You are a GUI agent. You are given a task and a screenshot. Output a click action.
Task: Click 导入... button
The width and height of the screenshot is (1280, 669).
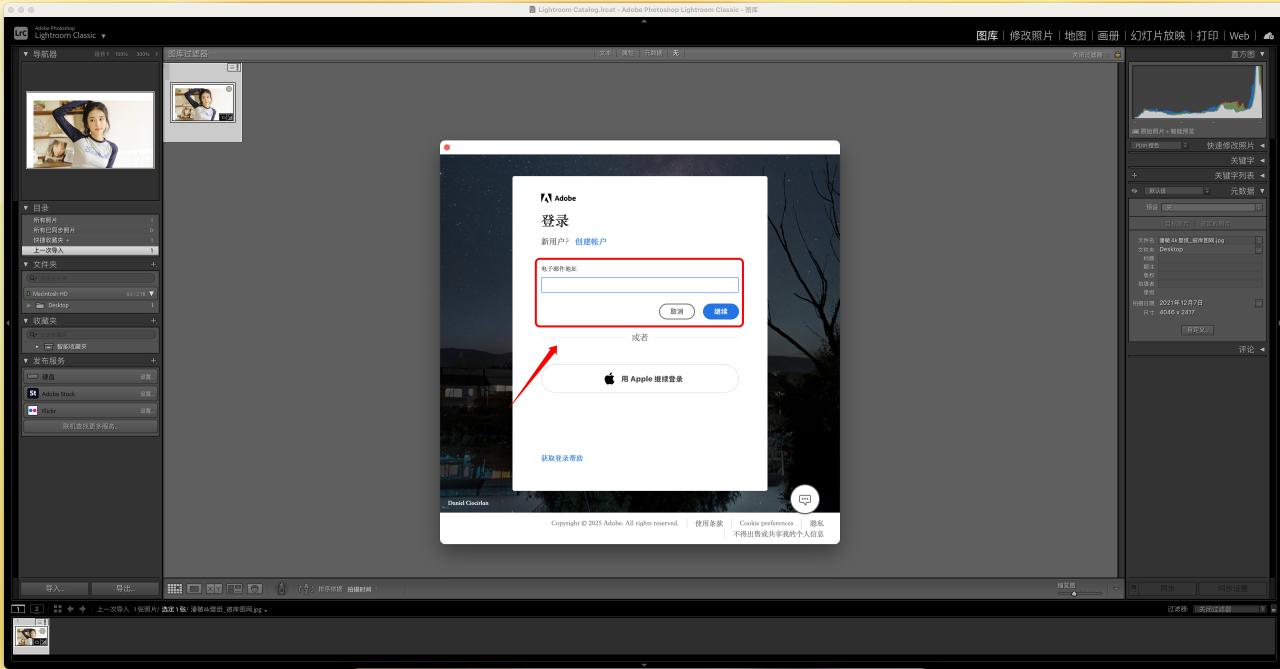(x=54, y=588)
